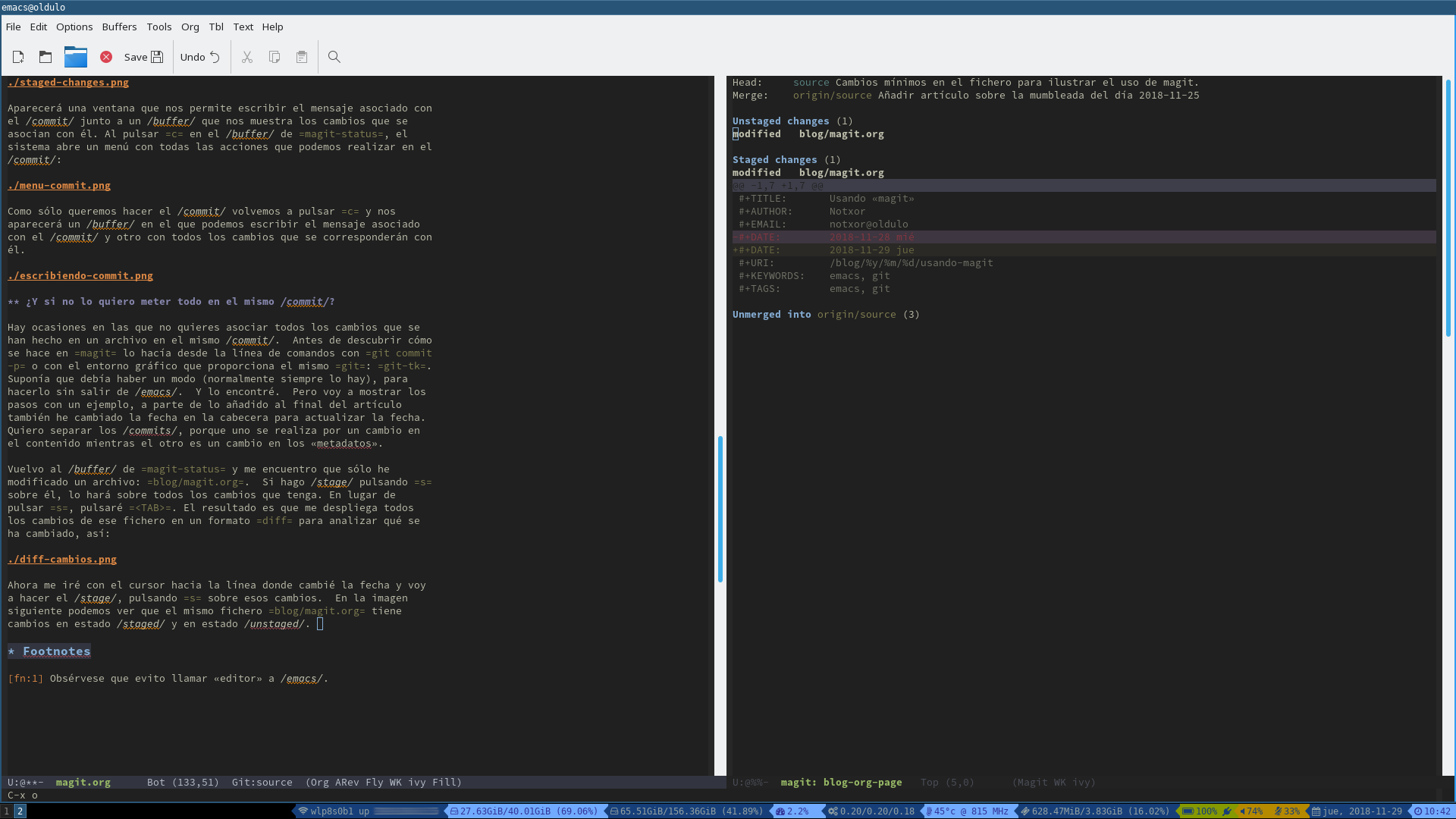The height and width of the screenshot is (819, 1456).
Task: Follow the ./escribiendo-commit.png link
Action: (80, 276)
